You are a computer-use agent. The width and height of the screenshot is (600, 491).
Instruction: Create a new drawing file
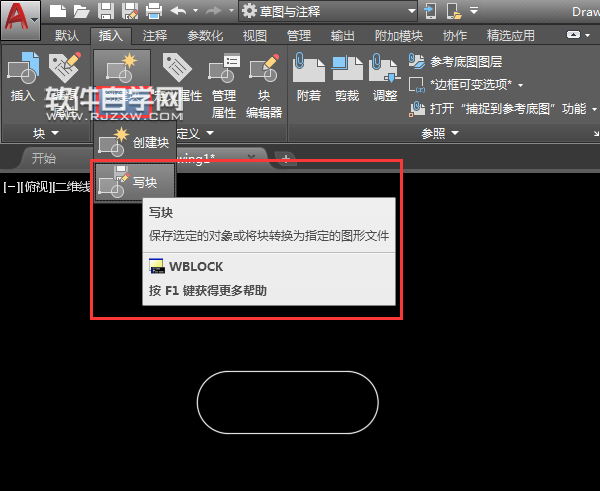58,11
